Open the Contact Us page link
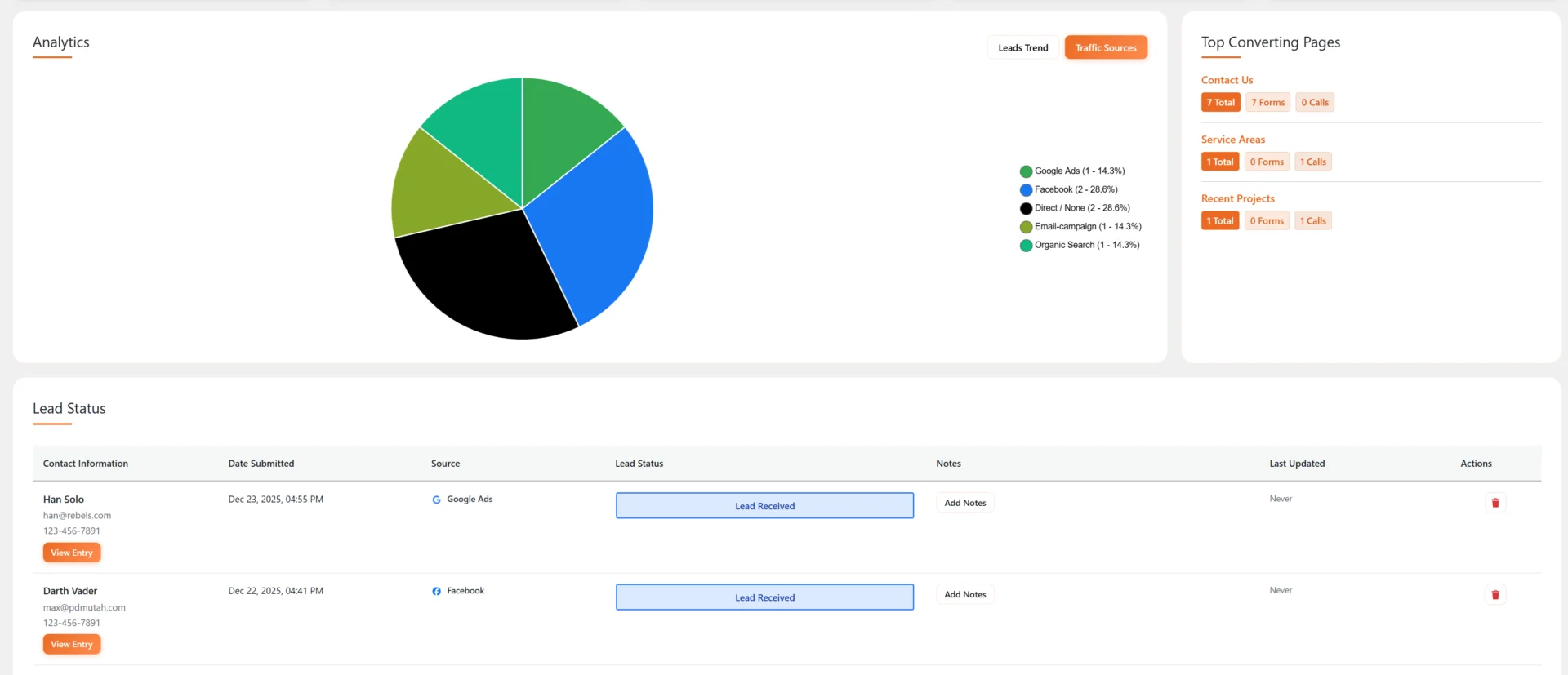This screenshot has height=675, width=1568. (x=1227, y=80)
